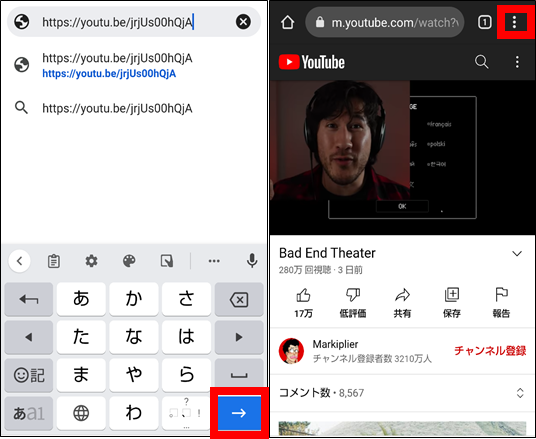Viewport: 536px width, 439px height.
Task: Tap the あ key
Action: tap(81, 299)
